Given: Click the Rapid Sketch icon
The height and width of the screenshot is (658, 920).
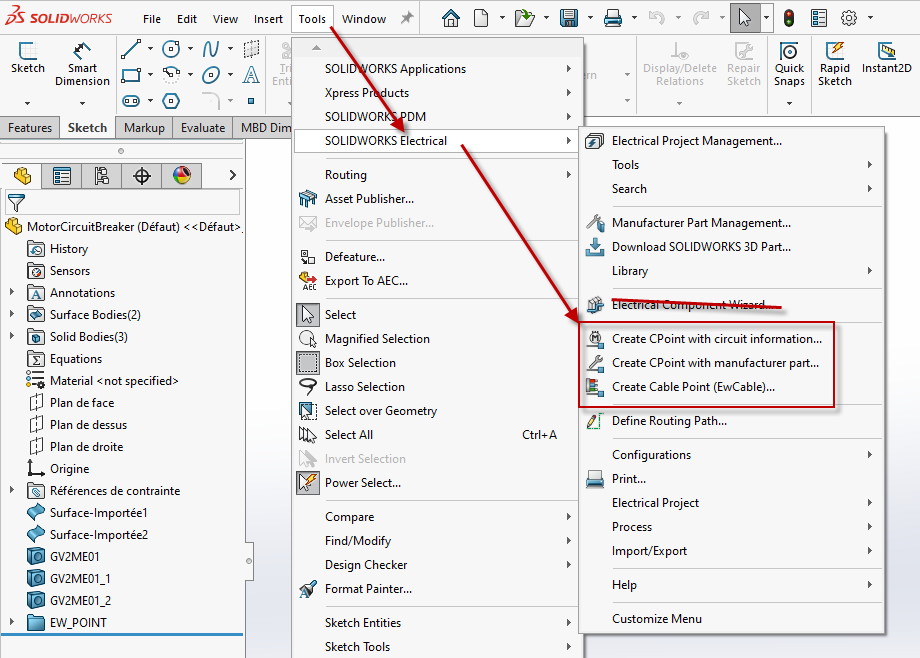Looking at the screenshot, I should pos(834,64).
